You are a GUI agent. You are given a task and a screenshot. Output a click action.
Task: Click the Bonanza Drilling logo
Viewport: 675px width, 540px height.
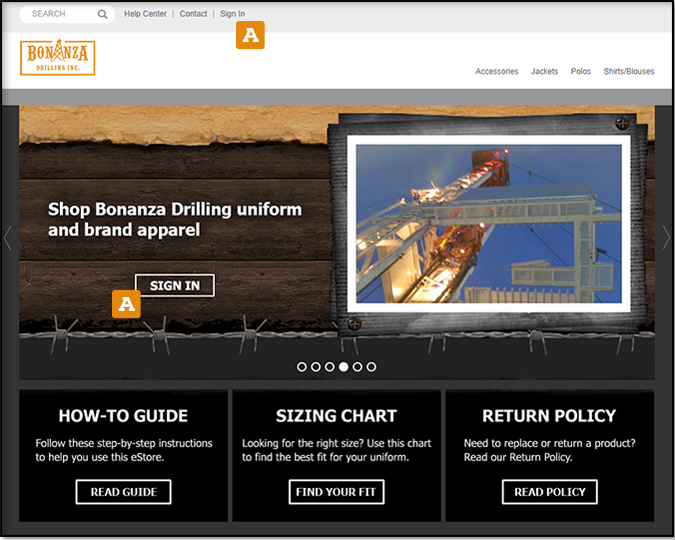click(x=57, y=57)
